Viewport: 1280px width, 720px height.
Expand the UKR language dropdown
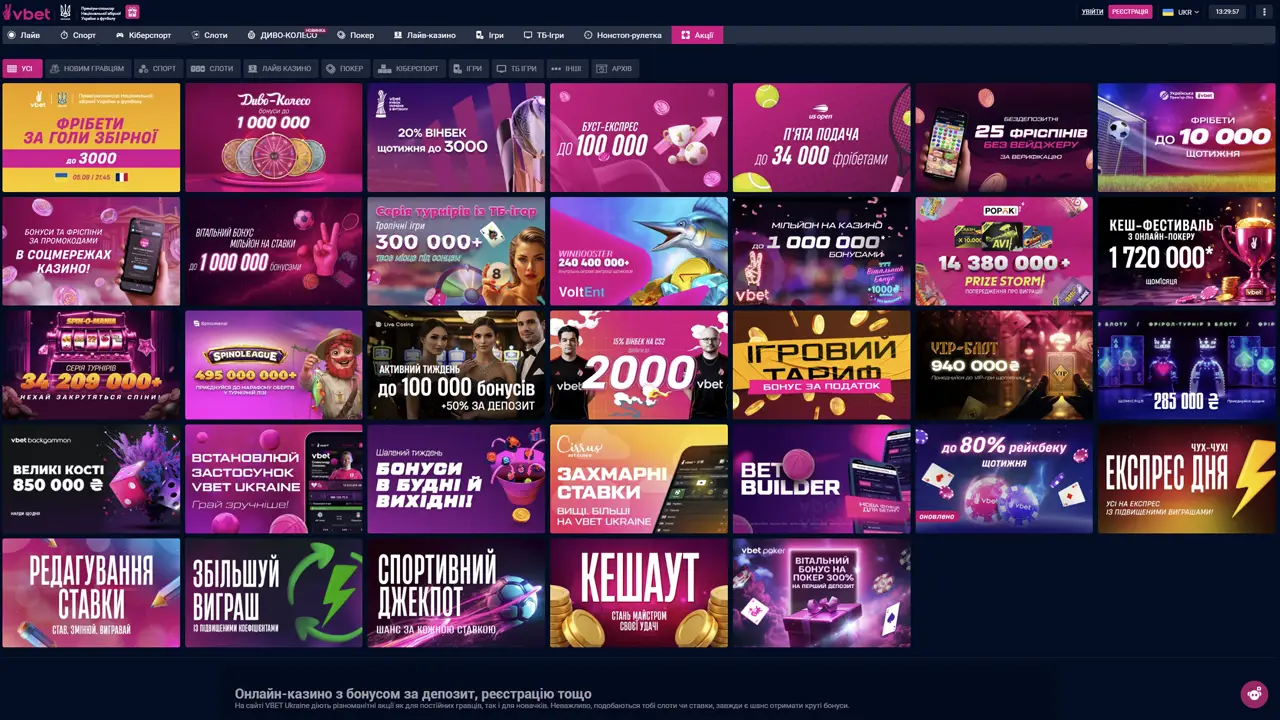coord(1180,12)
